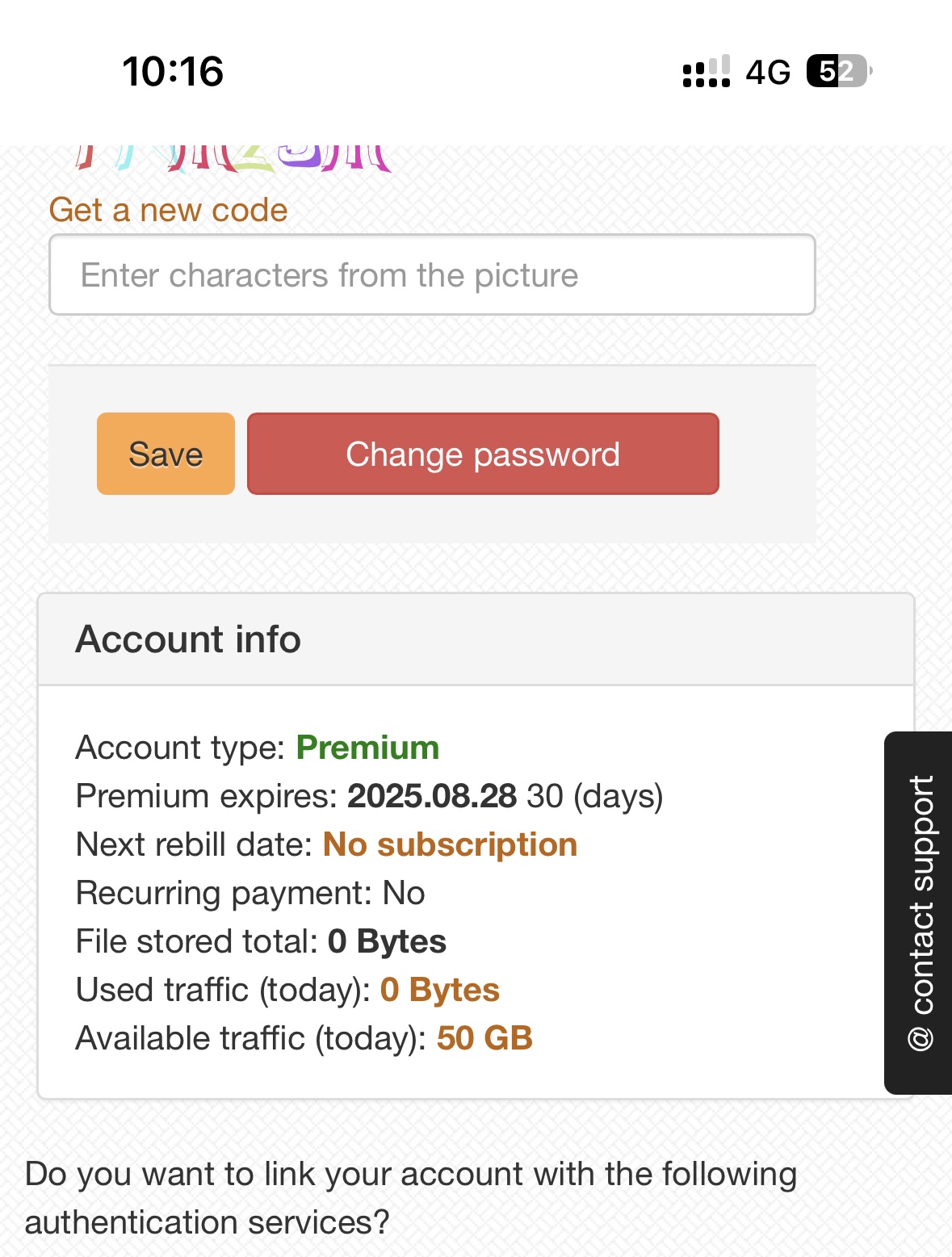Click the "Get a new code" link
The image size is (952, 1257).
[168, 210]
